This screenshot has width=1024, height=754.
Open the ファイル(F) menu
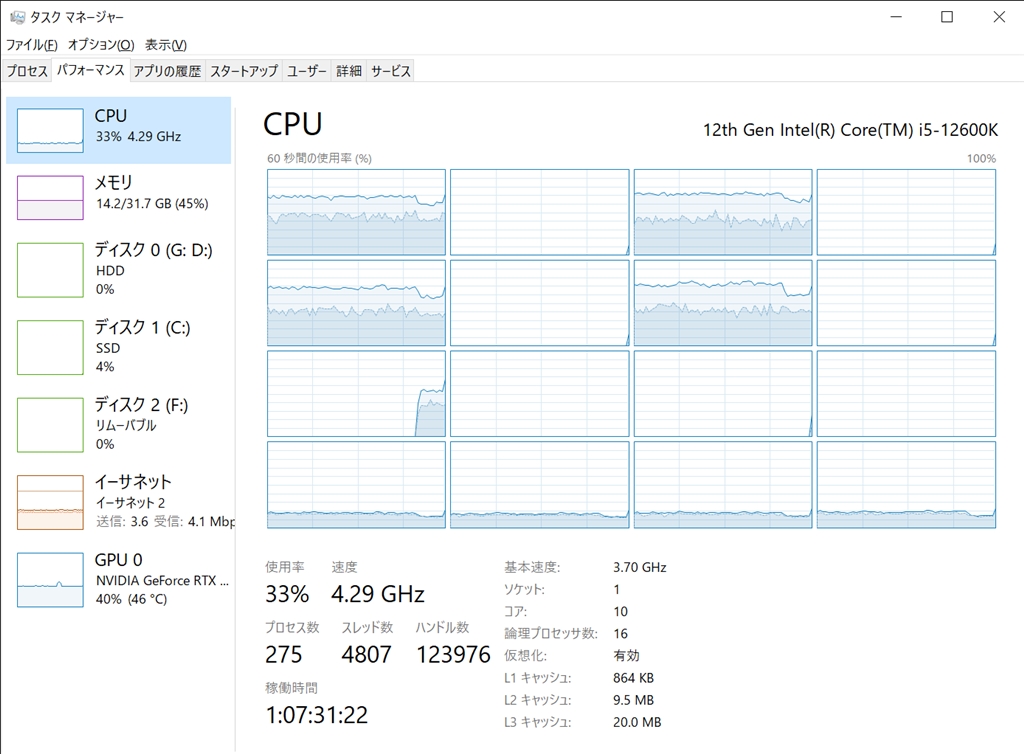(x=32, y=45)
